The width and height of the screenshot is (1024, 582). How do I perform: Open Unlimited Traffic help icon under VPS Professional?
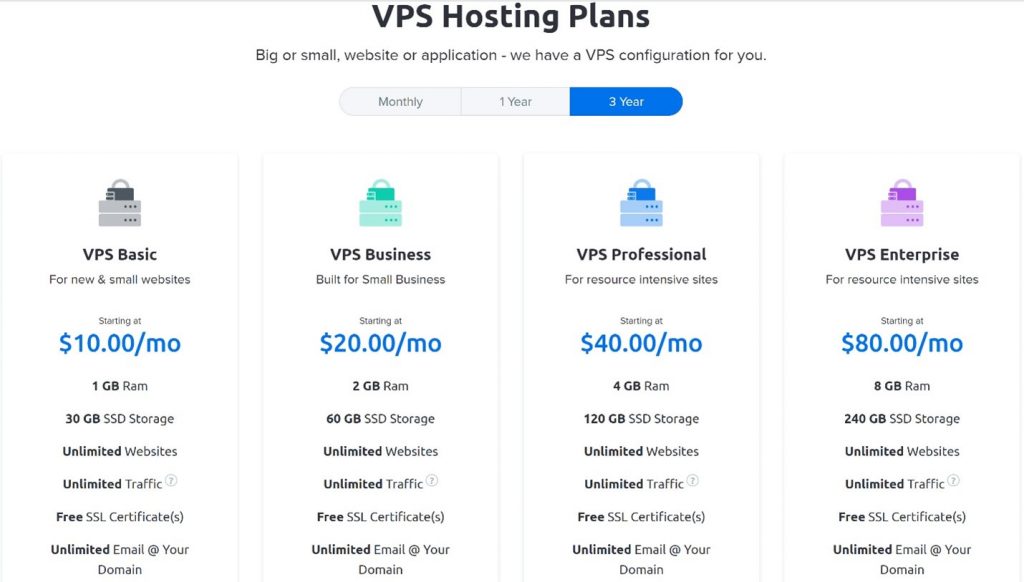point(692,481)
